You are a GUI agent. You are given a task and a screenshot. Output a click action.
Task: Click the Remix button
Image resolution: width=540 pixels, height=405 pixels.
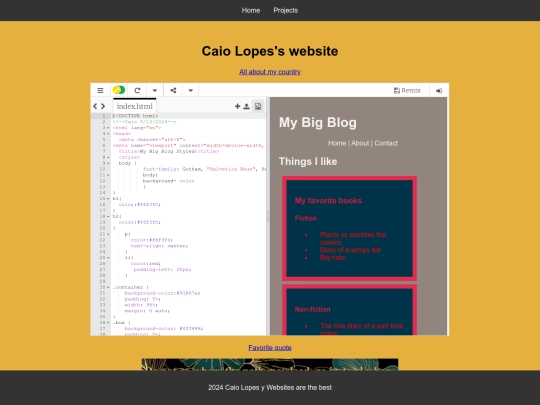[407, 90]
